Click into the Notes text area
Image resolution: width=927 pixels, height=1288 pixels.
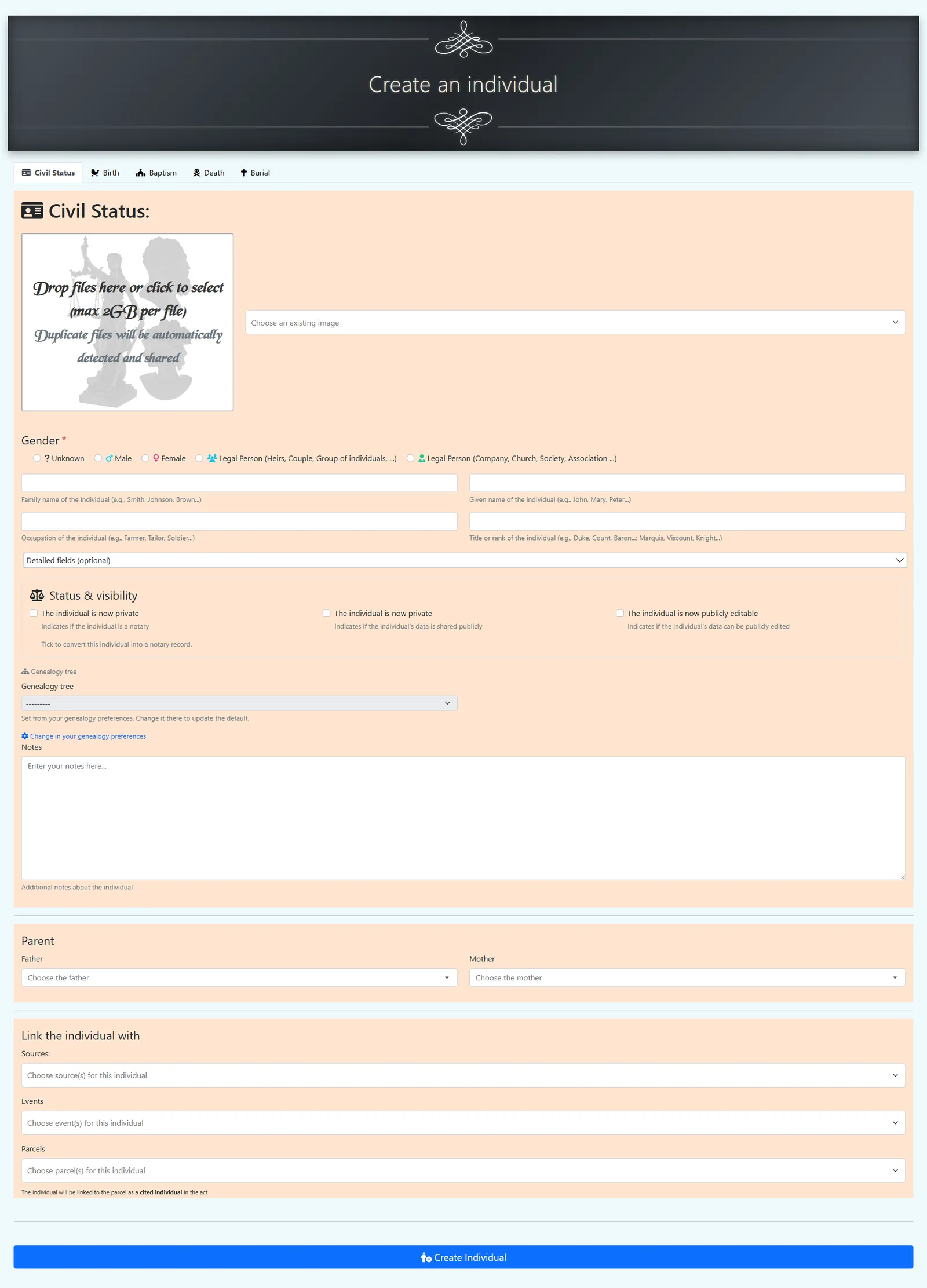pyautogui.click(x=463, y=818)
